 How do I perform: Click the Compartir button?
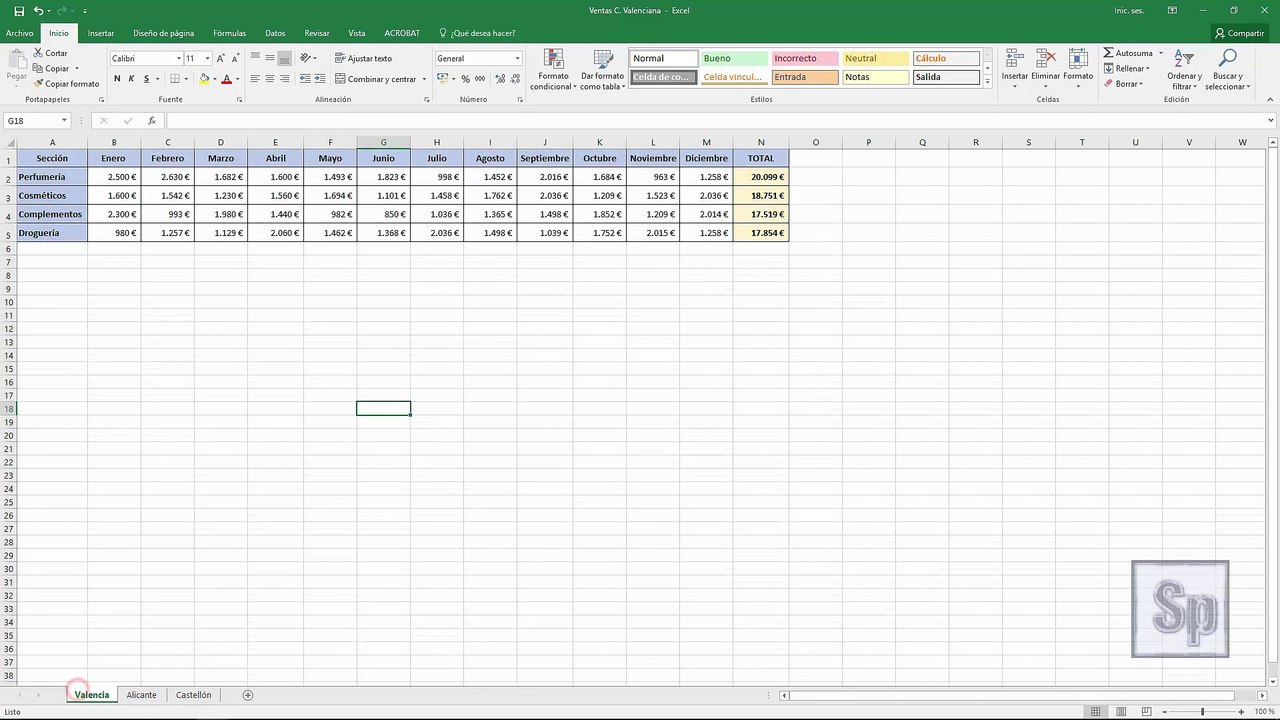[1240, 33]
